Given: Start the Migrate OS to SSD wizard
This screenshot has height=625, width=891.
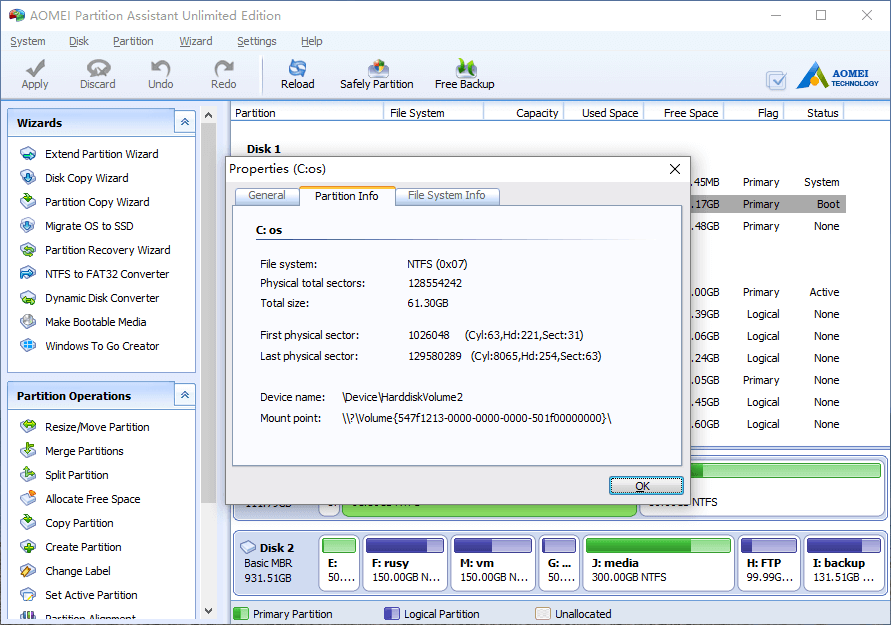Looking at the screenshot, I should (89, 226).
